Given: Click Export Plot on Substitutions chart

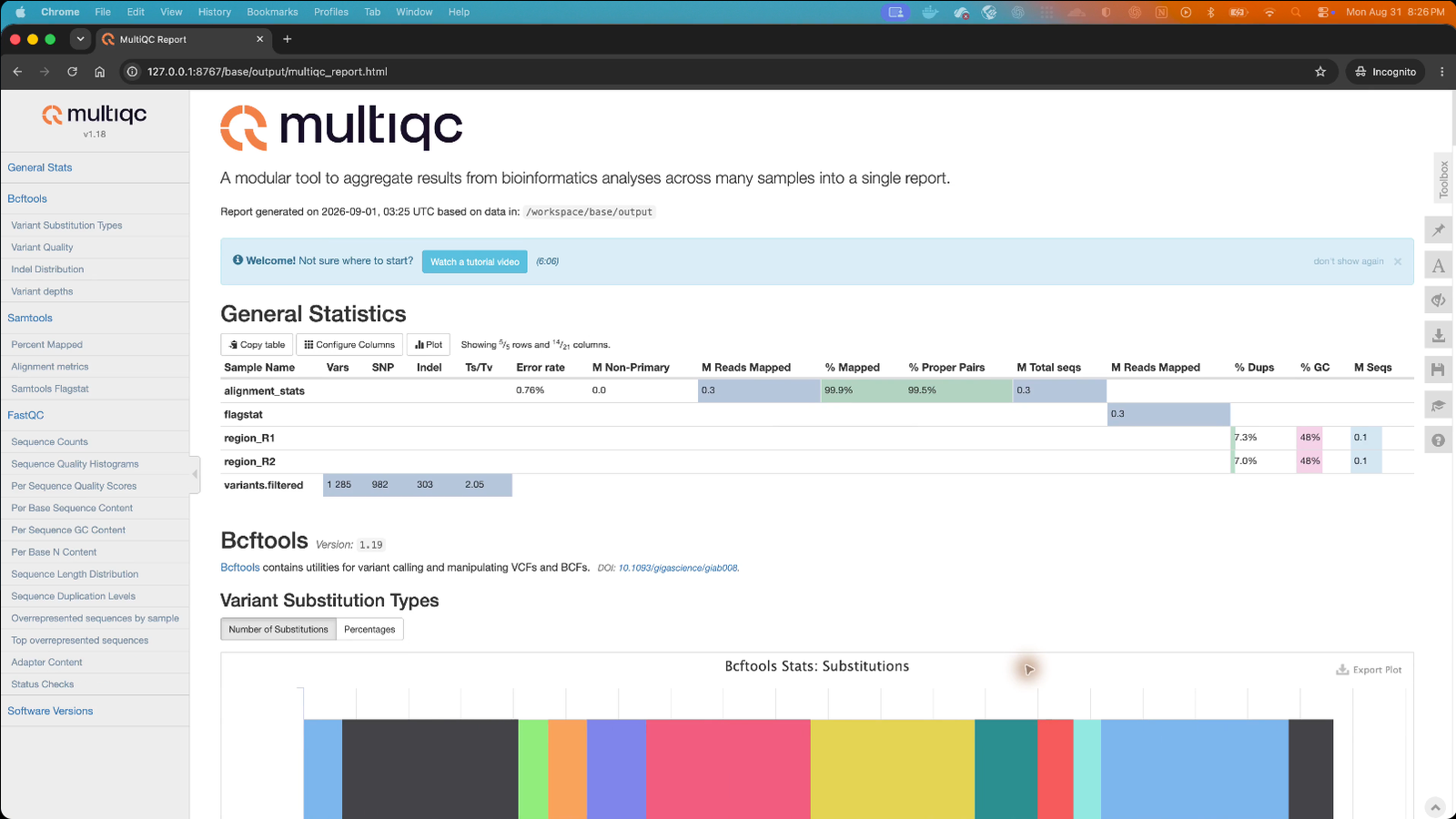Looking at the screenshot, I should 1369,670.
